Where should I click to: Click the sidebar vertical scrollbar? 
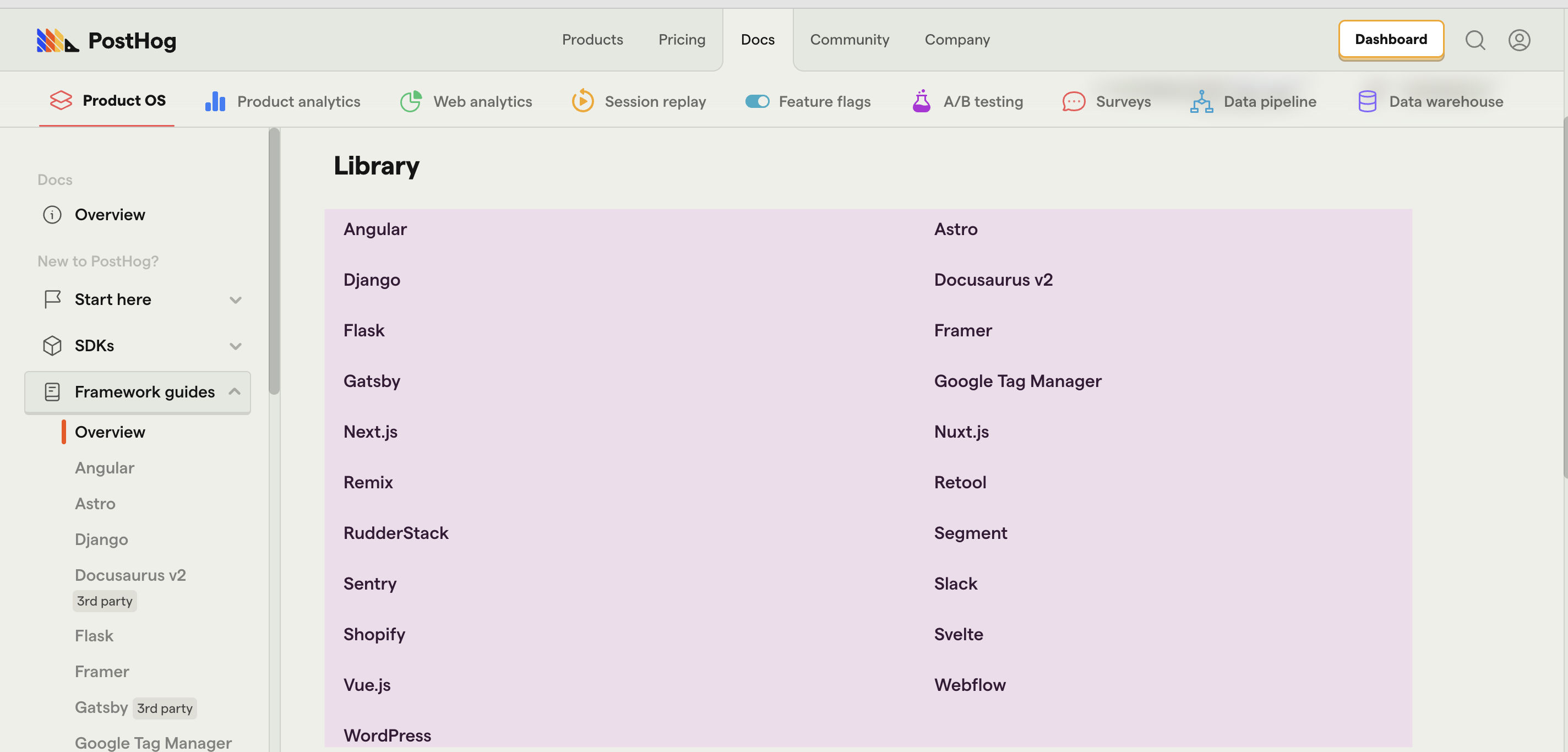point(275,261)
